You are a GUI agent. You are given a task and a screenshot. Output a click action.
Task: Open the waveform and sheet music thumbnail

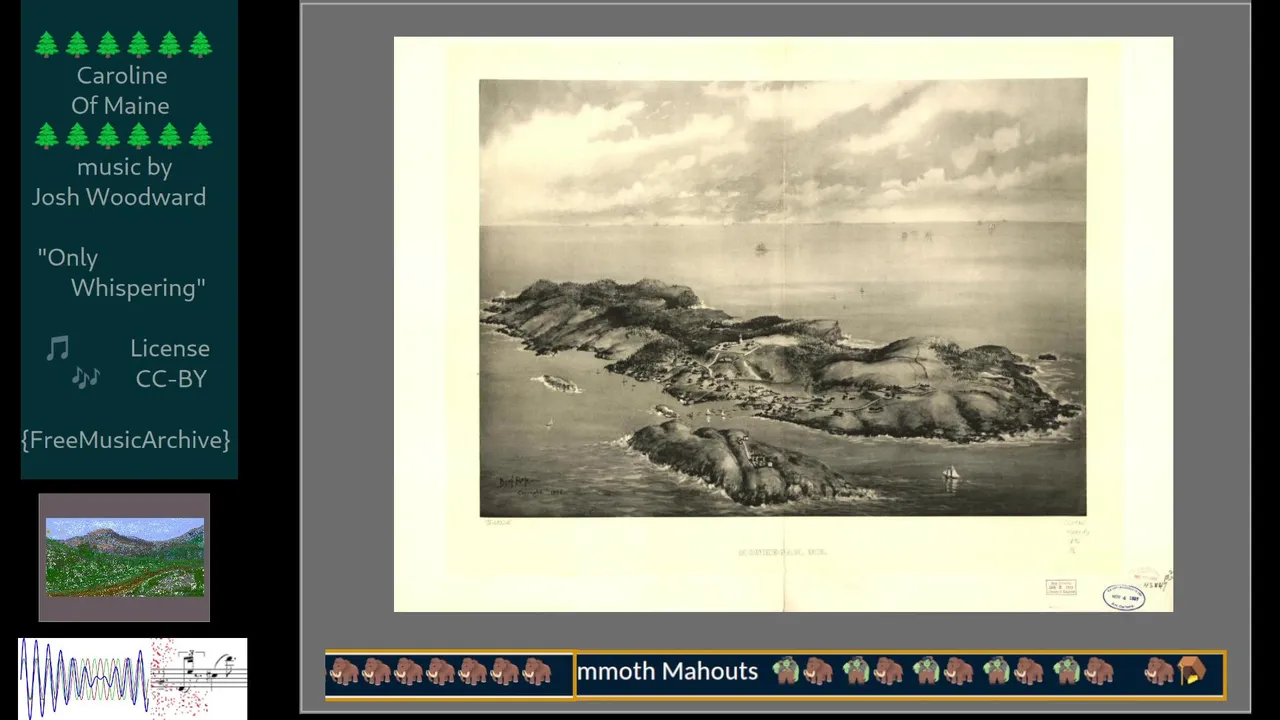coord(133,678)
